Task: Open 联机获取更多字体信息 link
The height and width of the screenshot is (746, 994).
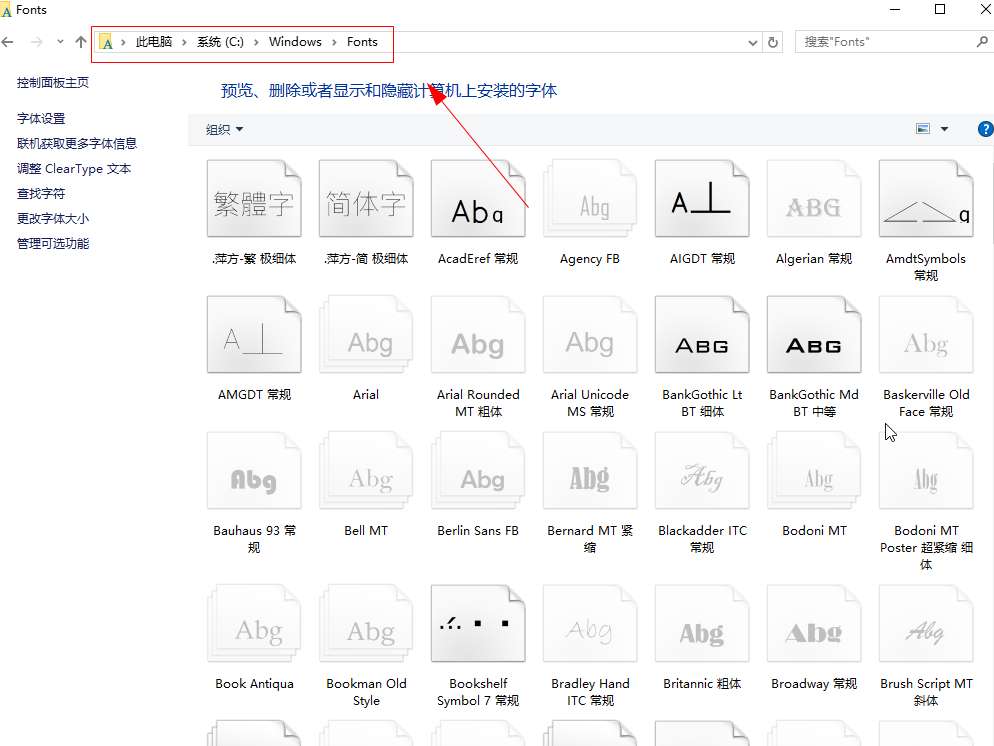Action: pyautogui.click(x=77, y=143)
